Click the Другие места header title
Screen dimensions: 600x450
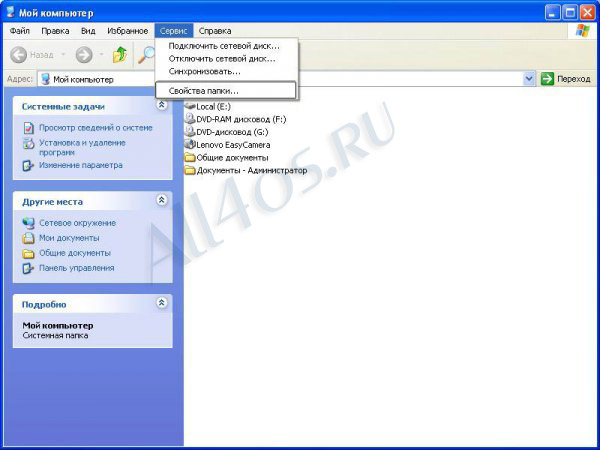[x=52, y=202]
